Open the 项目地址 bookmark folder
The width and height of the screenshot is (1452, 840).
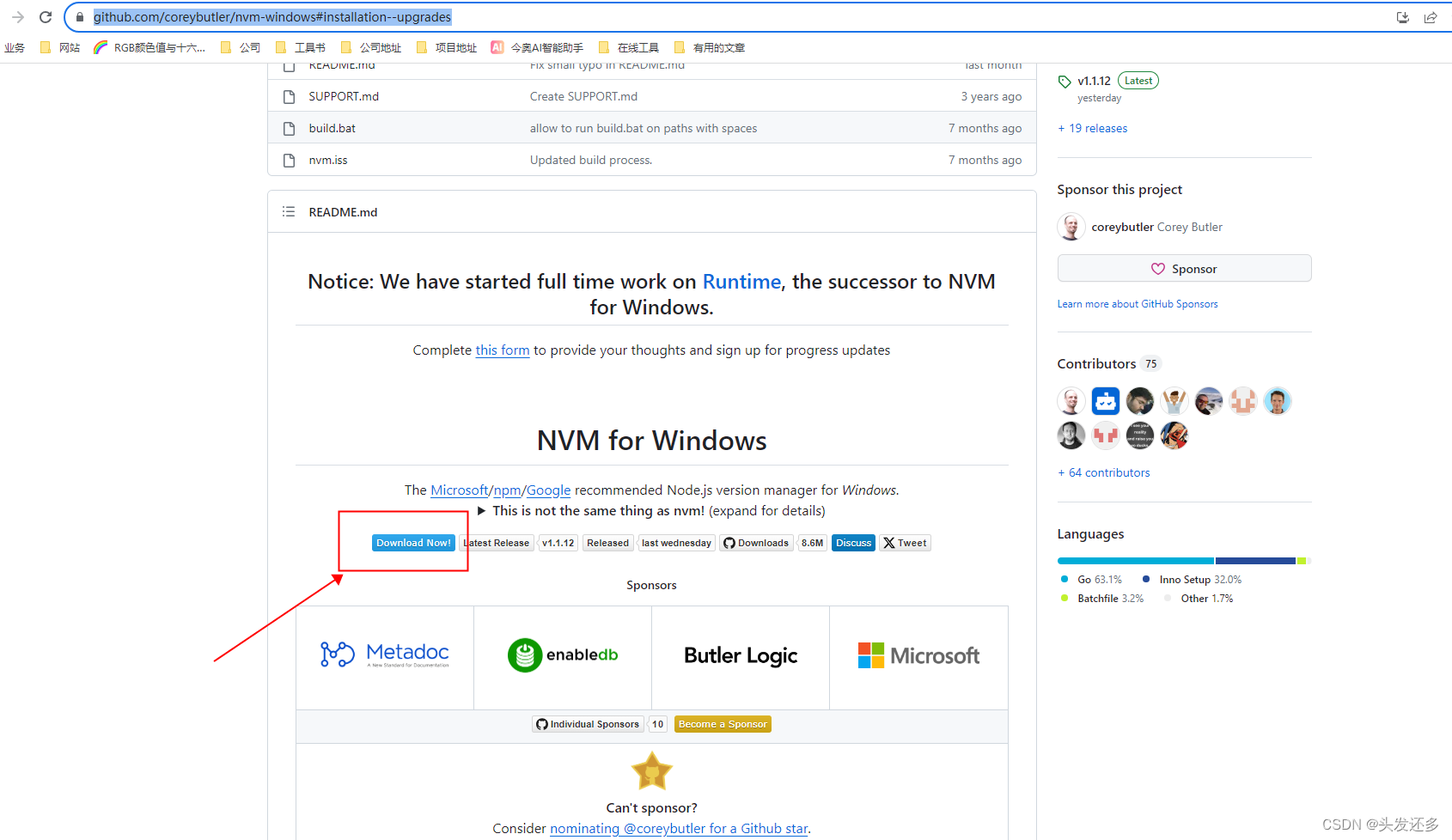tap(447, 47)
